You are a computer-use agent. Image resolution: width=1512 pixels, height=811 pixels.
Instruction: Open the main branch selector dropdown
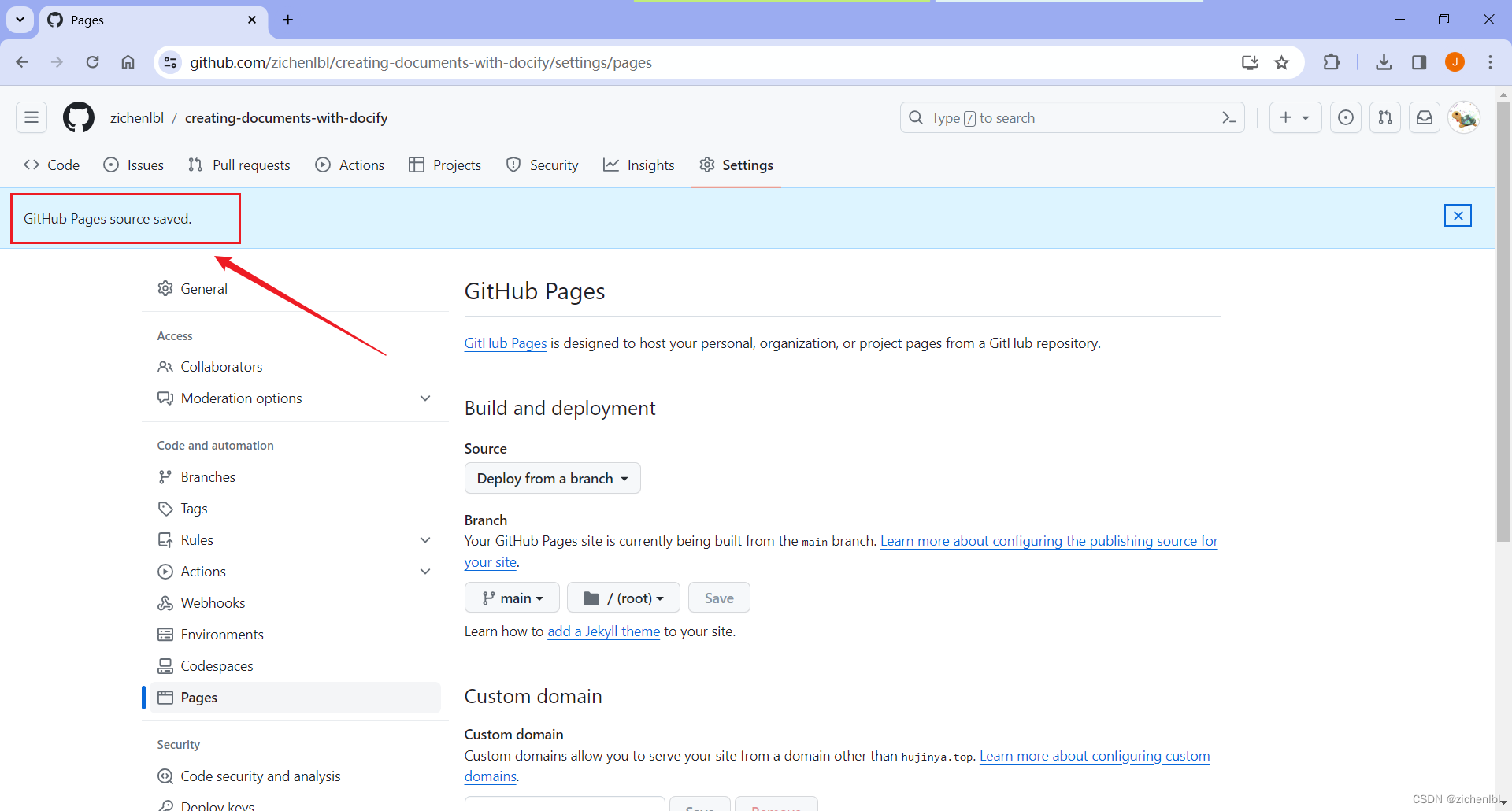click(x=512, y=598)
